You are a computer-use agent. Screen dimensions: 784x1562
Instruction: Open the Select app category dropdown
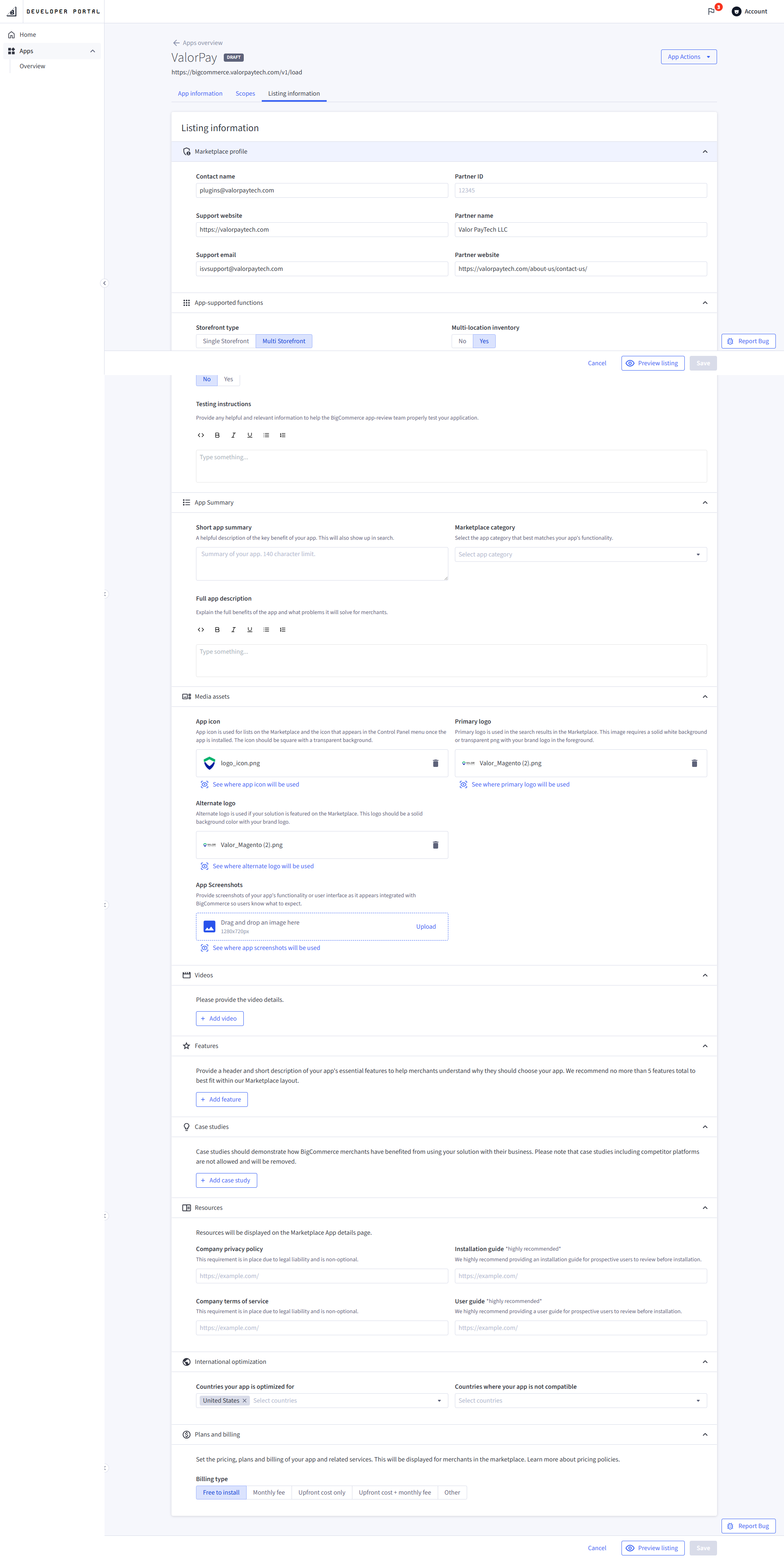(x=580, y=555)
